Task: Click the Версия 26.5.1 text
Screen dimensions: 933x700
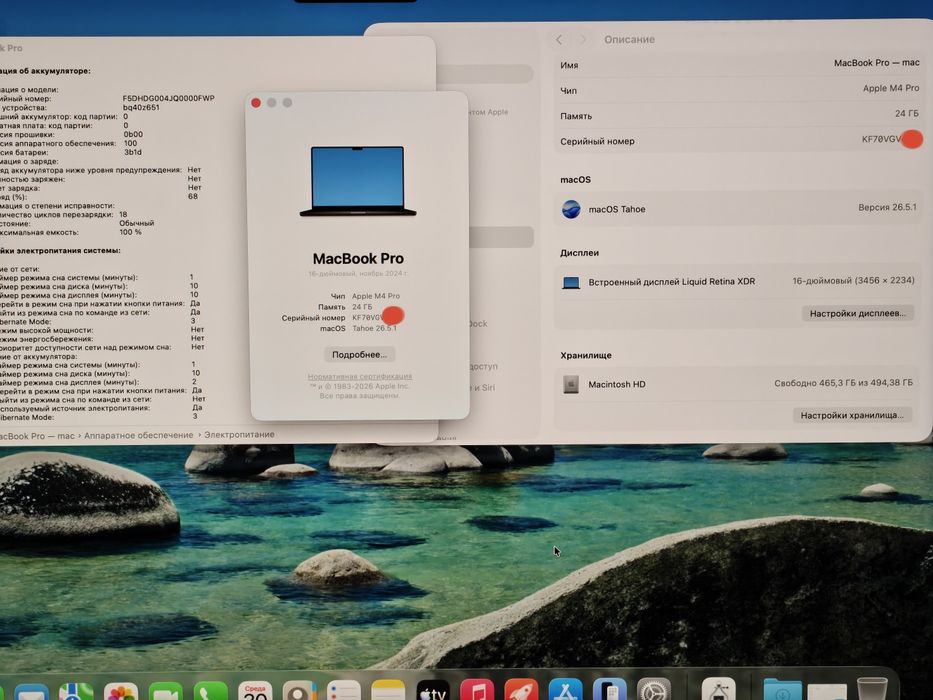Action: (x=887, y=207)
